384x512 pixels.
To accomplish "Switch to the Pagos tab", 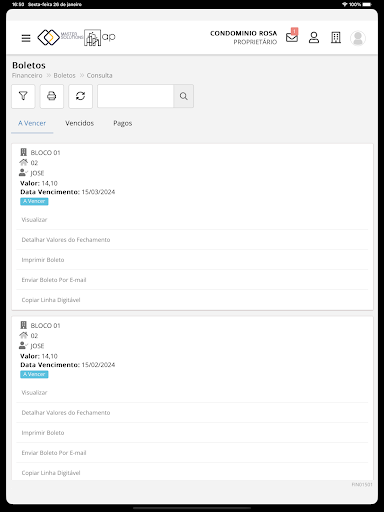I will tap(123, 123).
